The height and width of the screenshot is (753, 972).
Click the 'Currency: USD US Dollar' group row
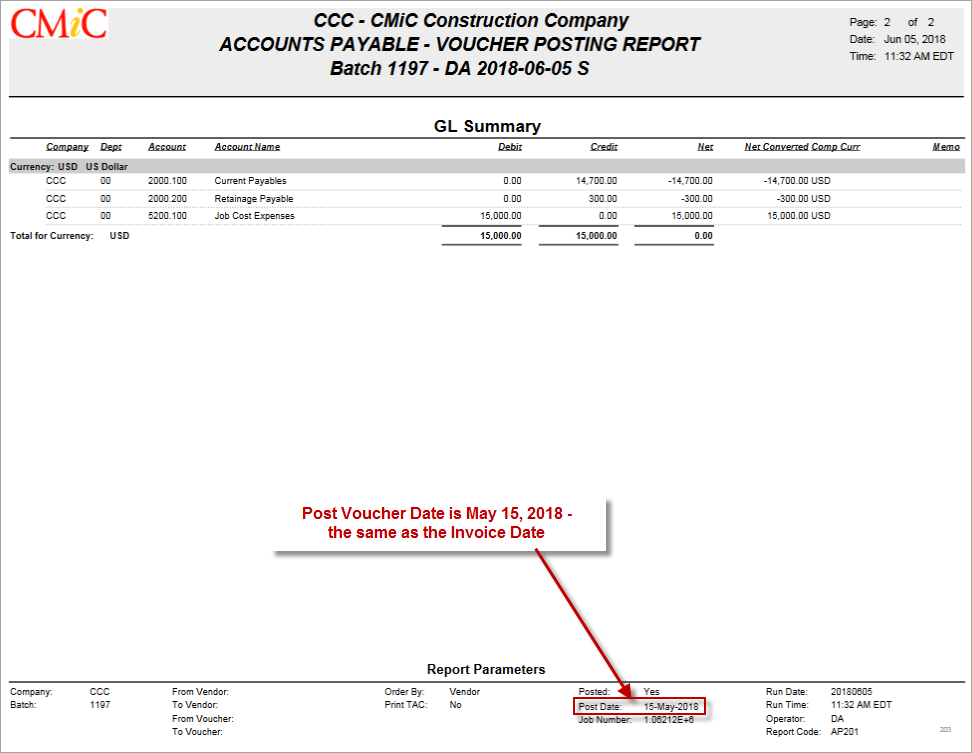[487, 166]
